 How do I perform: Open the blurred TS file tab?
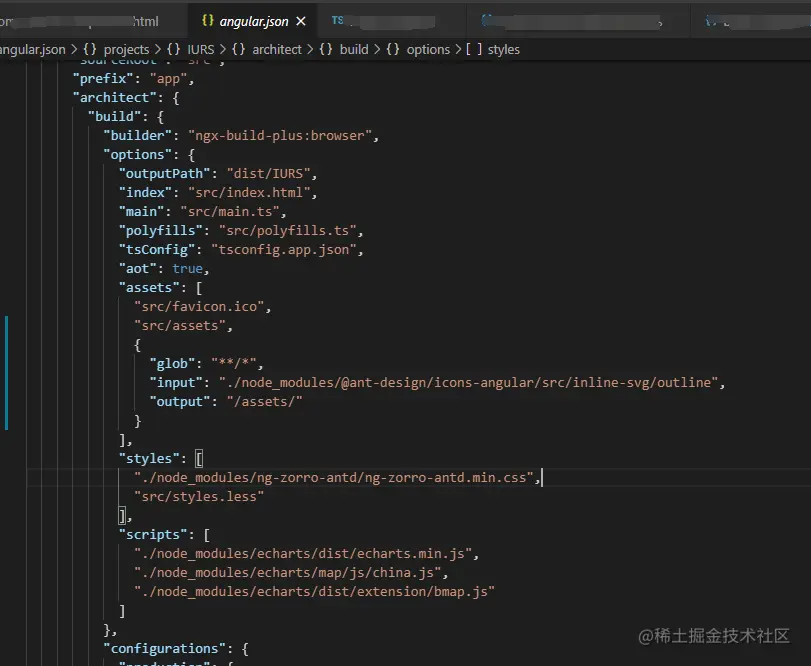[391, 21]
